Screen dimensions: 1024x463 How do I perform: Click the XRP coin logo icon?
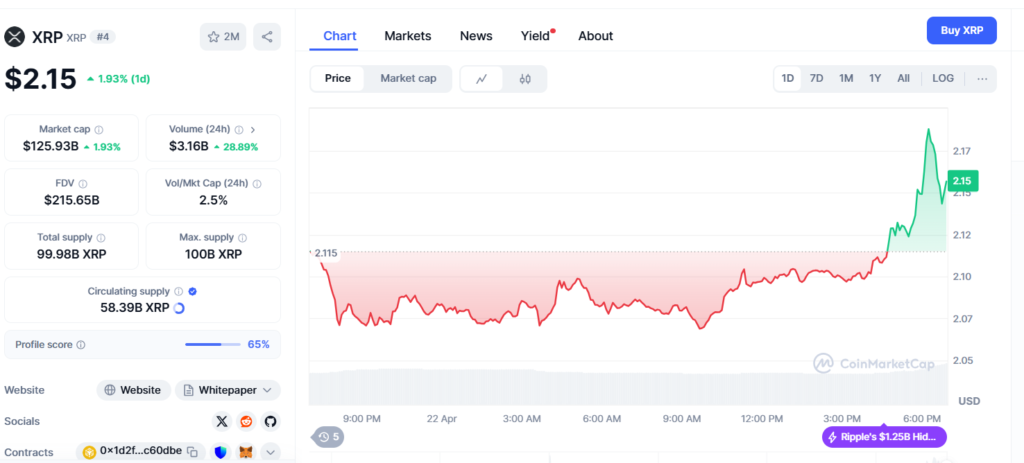[x=14, y=37]
